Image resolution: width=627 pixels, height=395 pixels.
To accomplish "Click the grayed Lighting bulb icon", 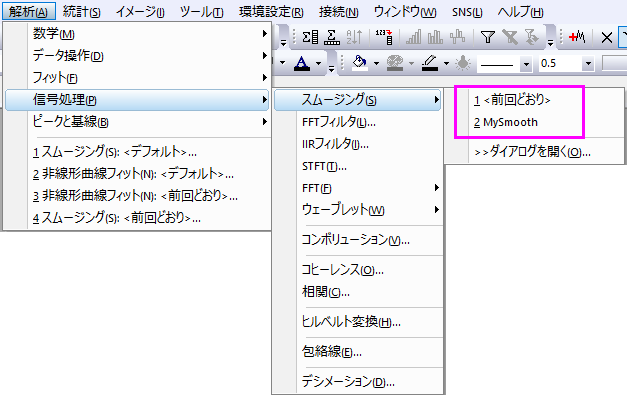I will click(463, 63).
